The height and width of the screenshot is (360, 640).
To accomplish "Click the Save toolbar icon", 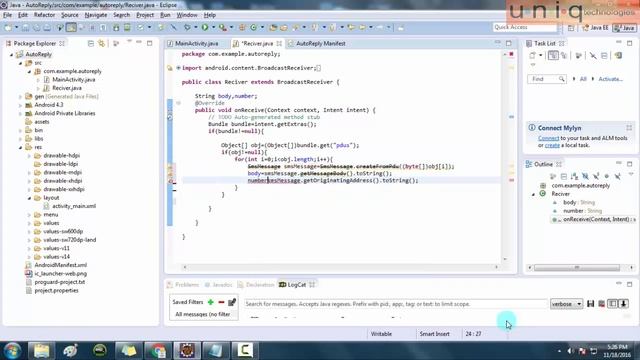I will point(25,27).
